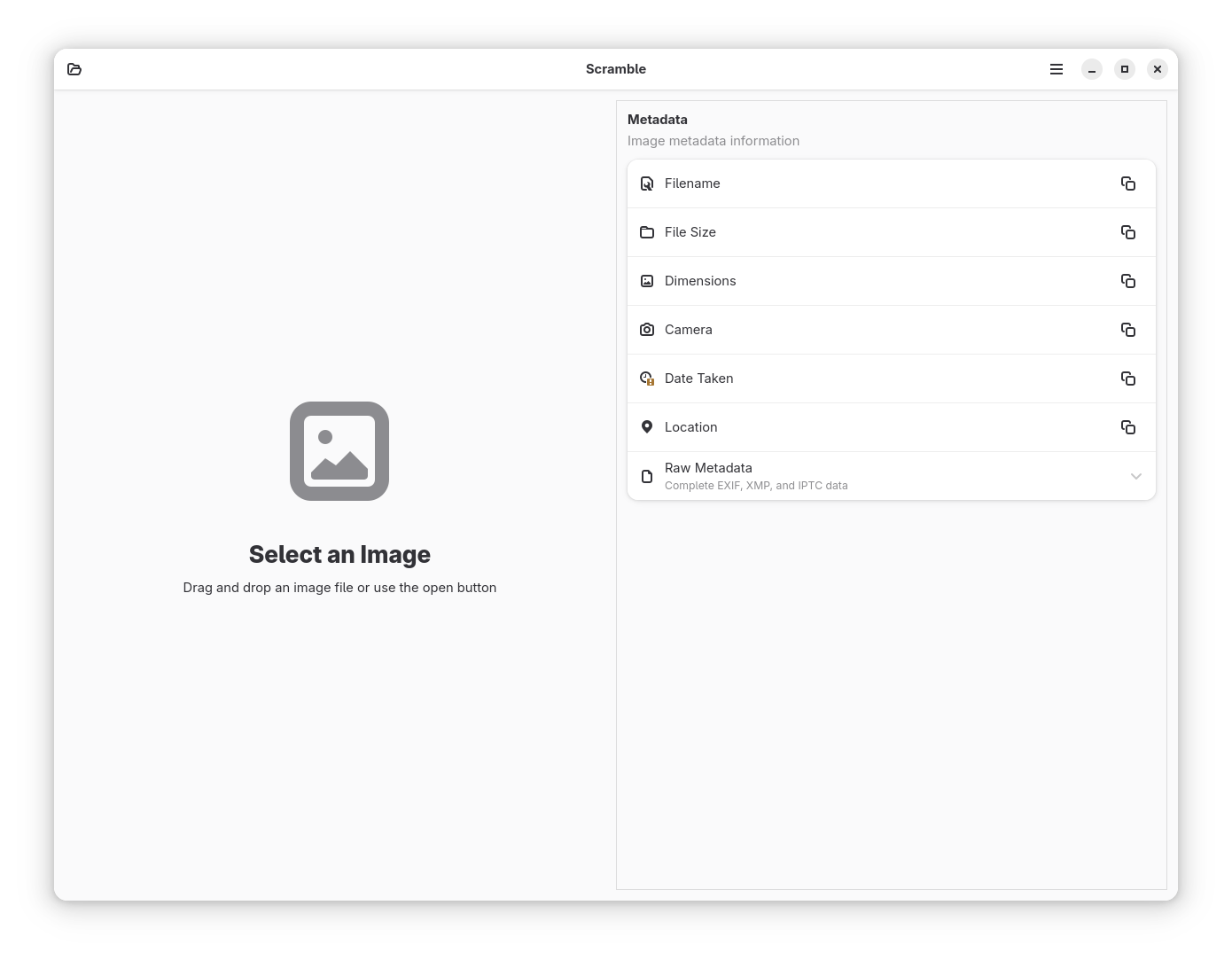The image size is (1232, 960).
Task: Click the Raw Metadata document icon
Action: click(647, 476)
